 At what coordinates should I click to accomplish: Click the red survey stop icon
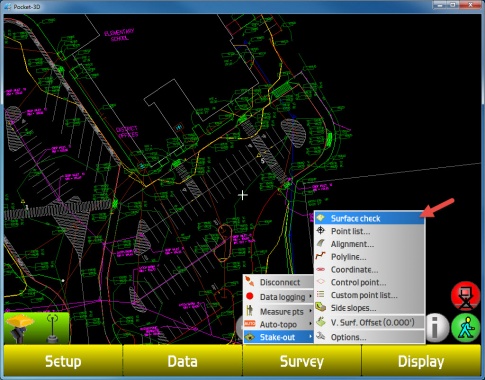pyautogui.click(x=466, y=296)
